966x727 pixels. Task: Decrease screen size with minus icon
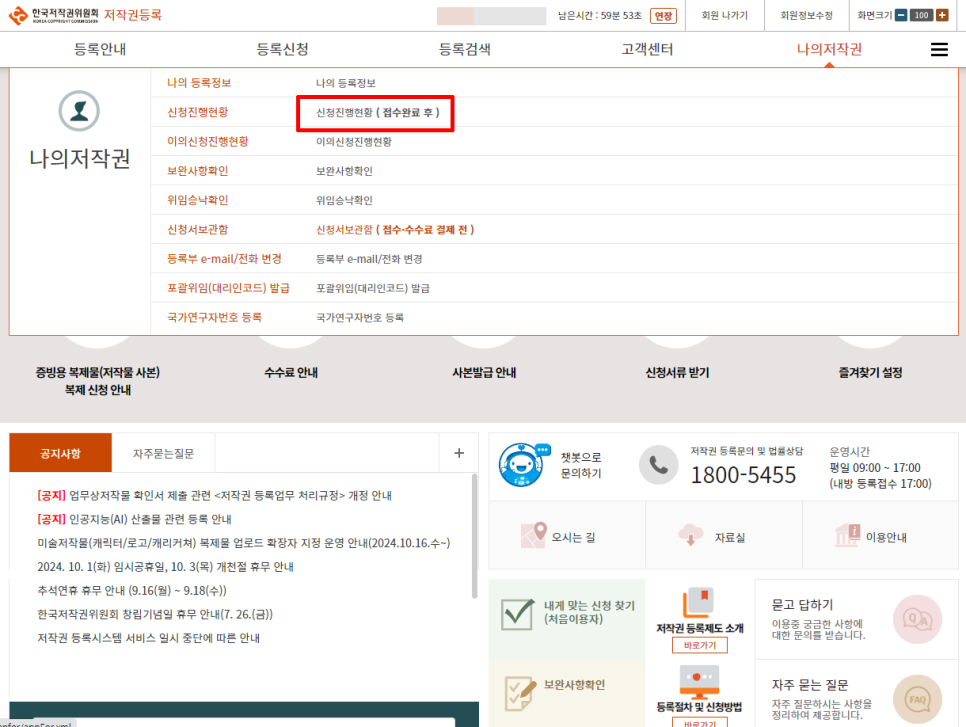click(x=901, y=15)
